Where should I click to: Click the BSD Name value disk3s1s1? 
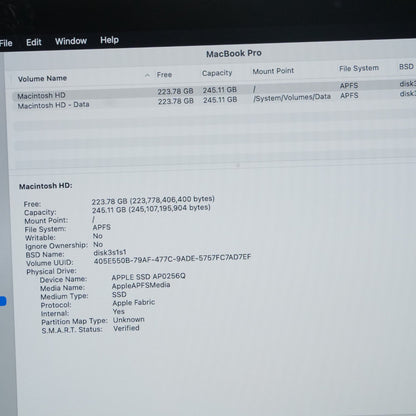coord(110,253)
